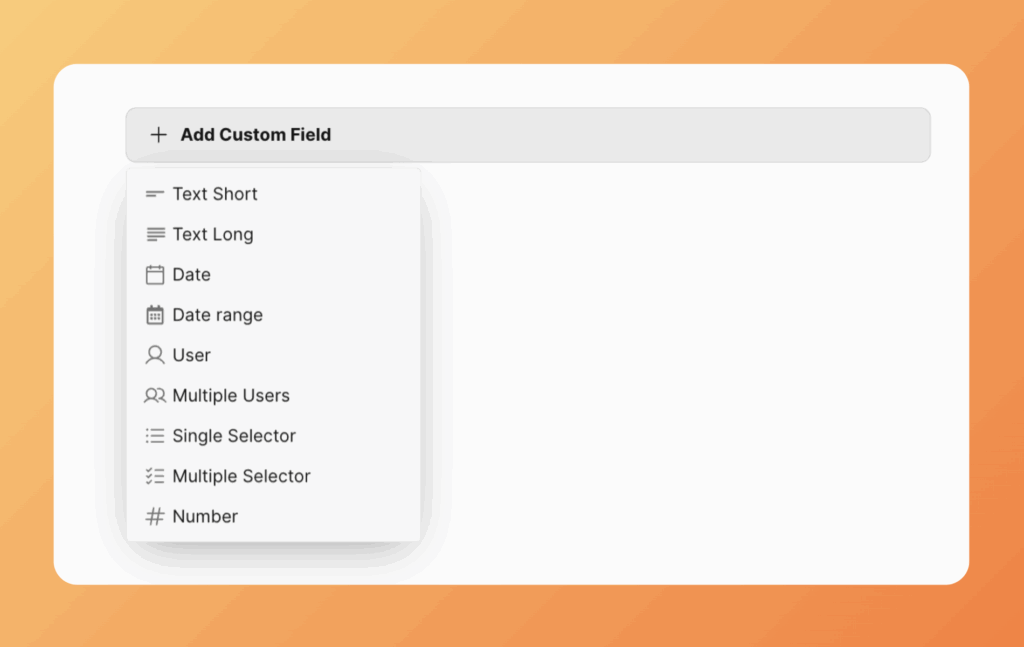Click the Single Selector list icon
The image size is (1024, 647).
(155, 436)
